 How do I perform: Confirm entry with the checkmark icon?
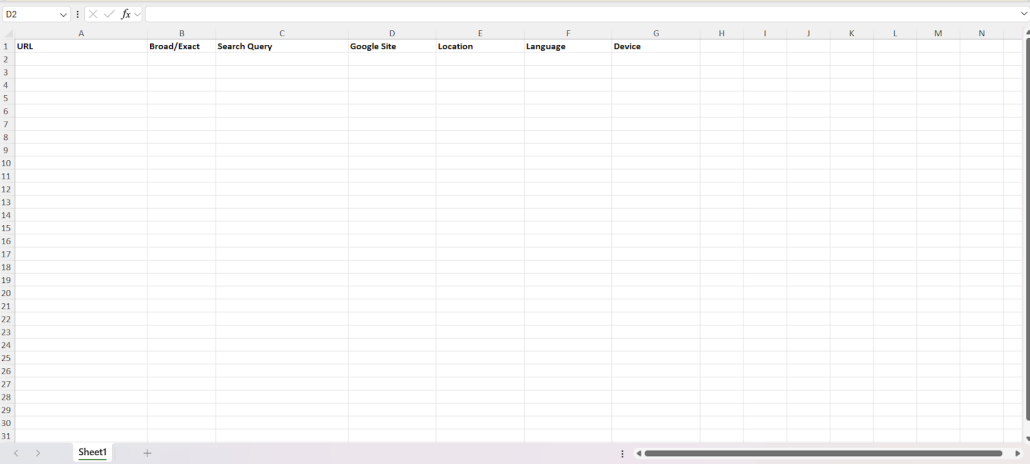click(x=109, y=14)
